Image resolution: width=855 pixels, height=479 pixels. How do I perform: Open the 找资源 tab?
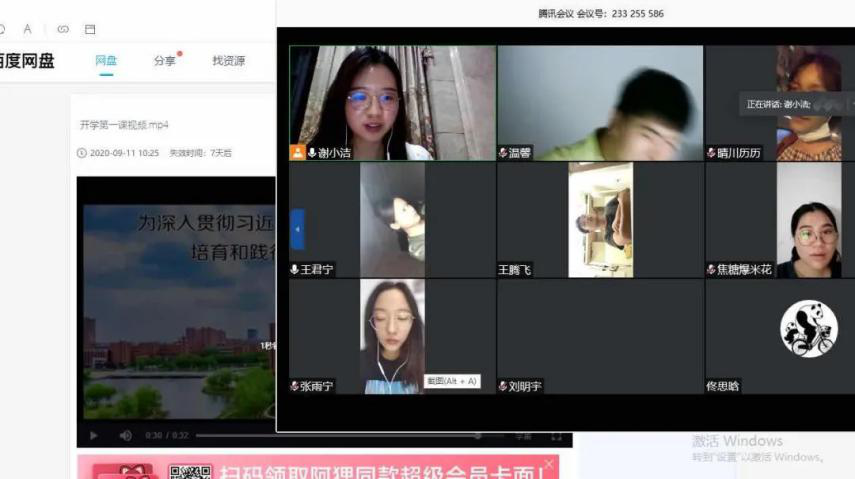[x=228, y=61]
